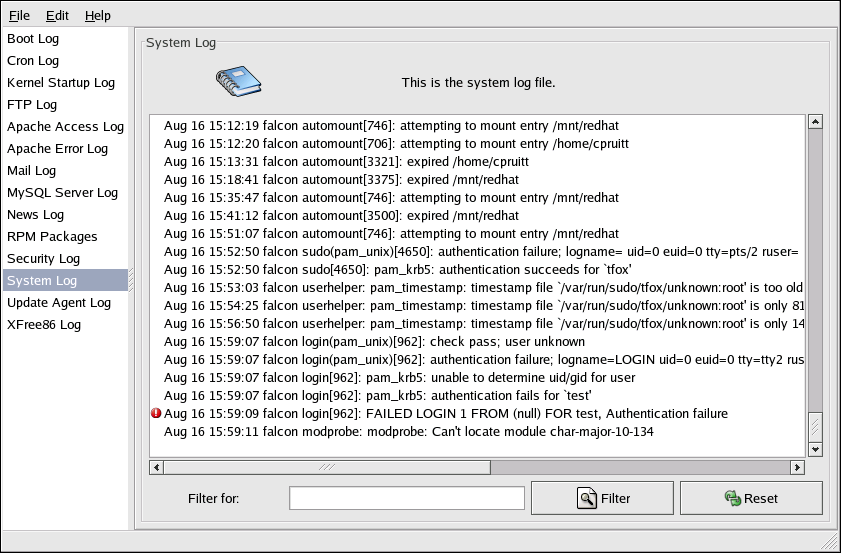Select the RPM Packages log
Screen dimensions: 841x553
point(52,237)
